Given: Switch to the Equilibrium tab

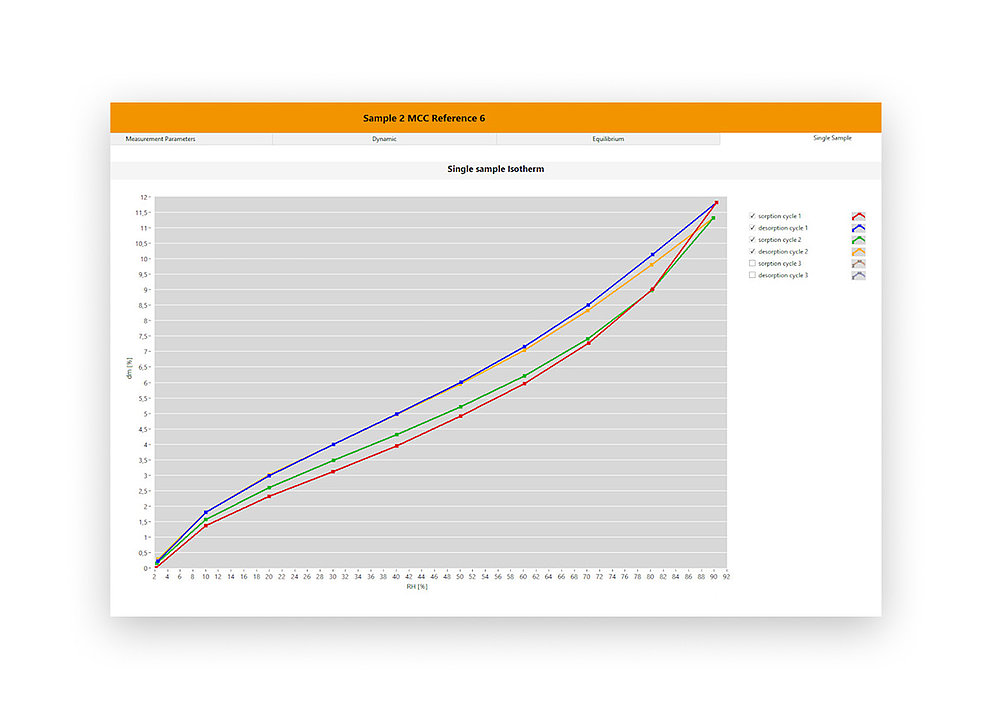Looking at the screenshot, I should pos(608,139).
